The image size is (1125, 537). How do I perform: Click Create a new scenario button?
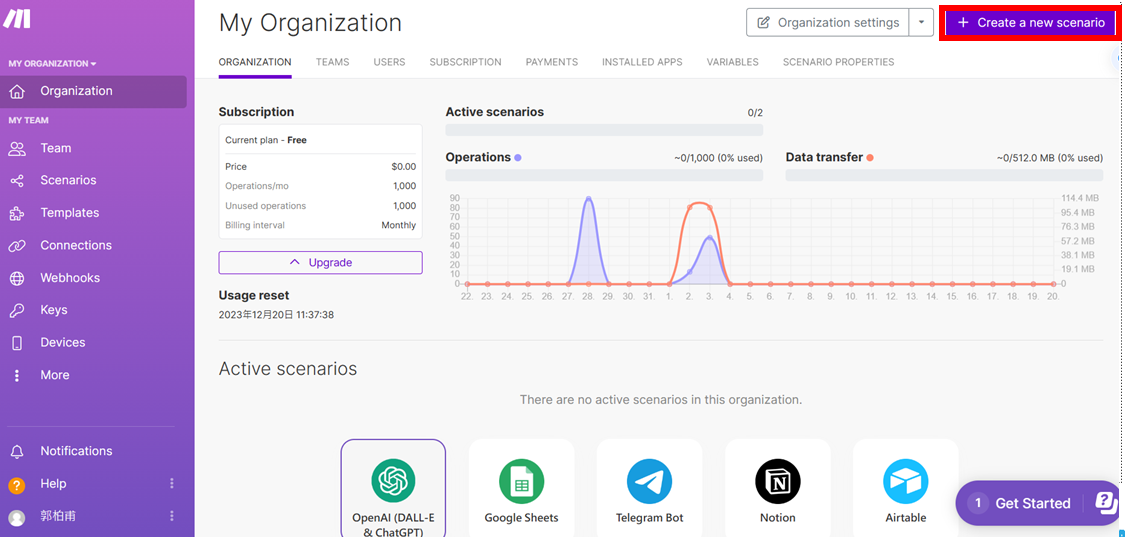(x=1030, y=22)
